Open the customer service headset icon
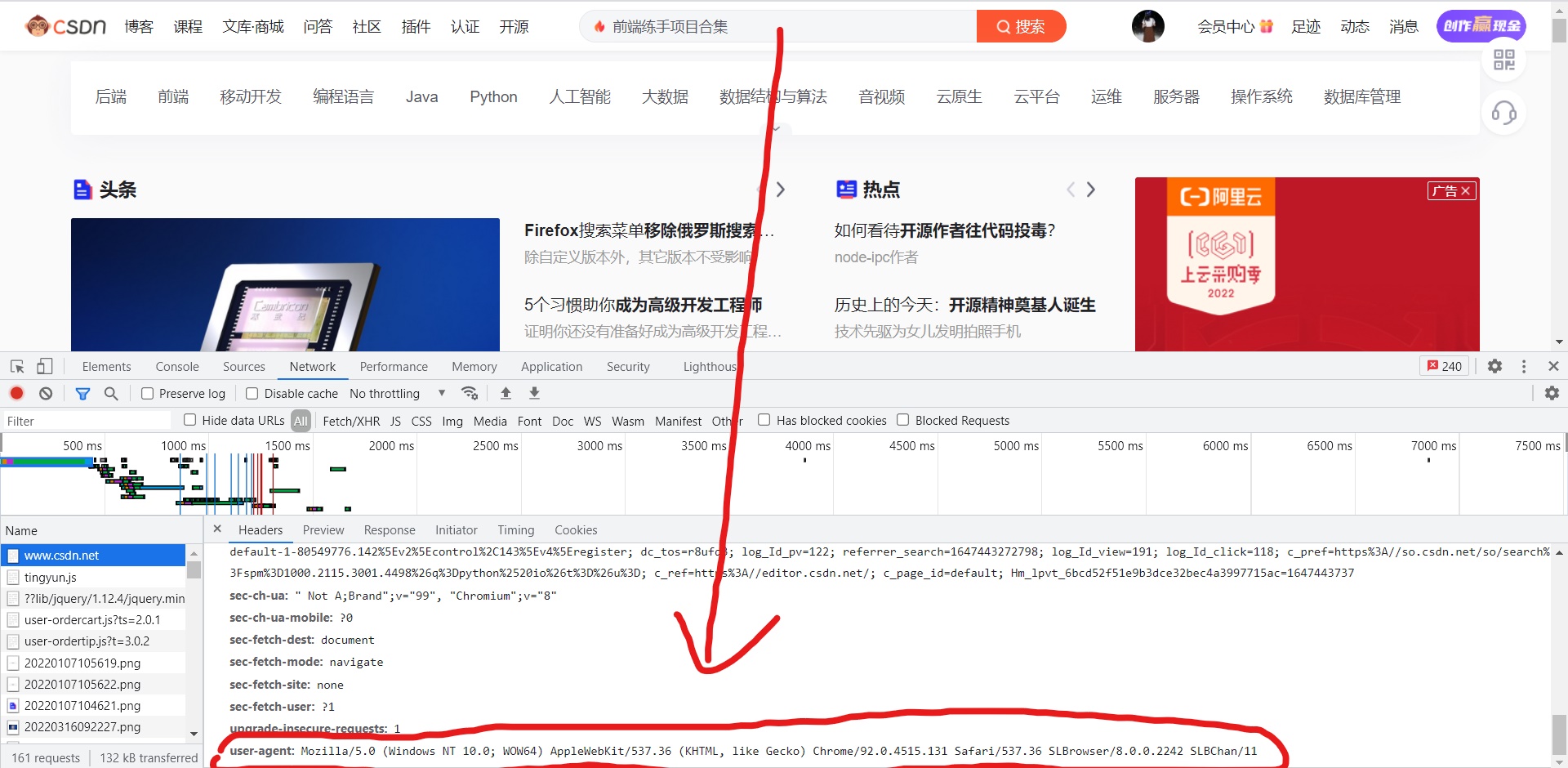Image resolution: width=1568 pixels, height=768 pixels. 1503,113
